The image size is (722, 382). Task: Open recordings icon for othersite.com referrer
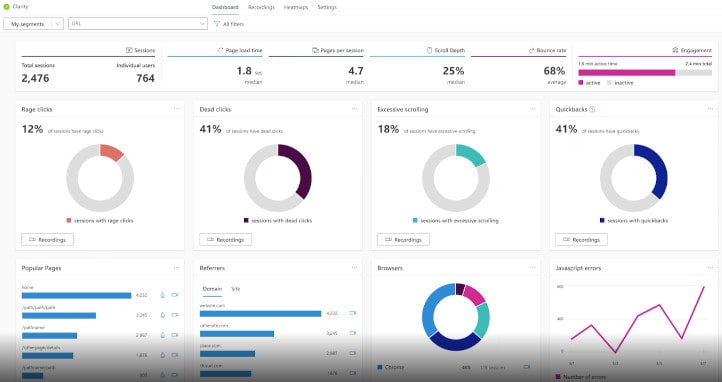[353, 333]
